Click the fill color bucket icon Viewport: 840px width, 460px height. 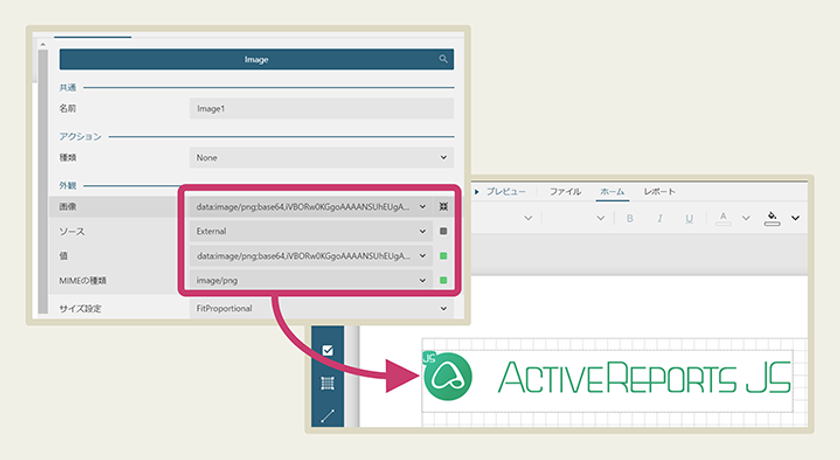point(772,218)
